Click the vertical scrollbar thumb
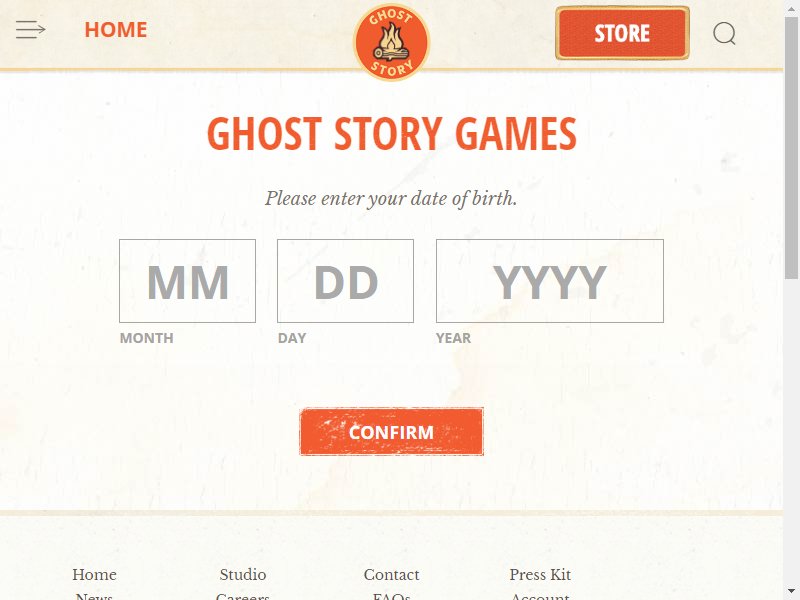The width and height of the screenshot is (800, 600). (791, 147)
